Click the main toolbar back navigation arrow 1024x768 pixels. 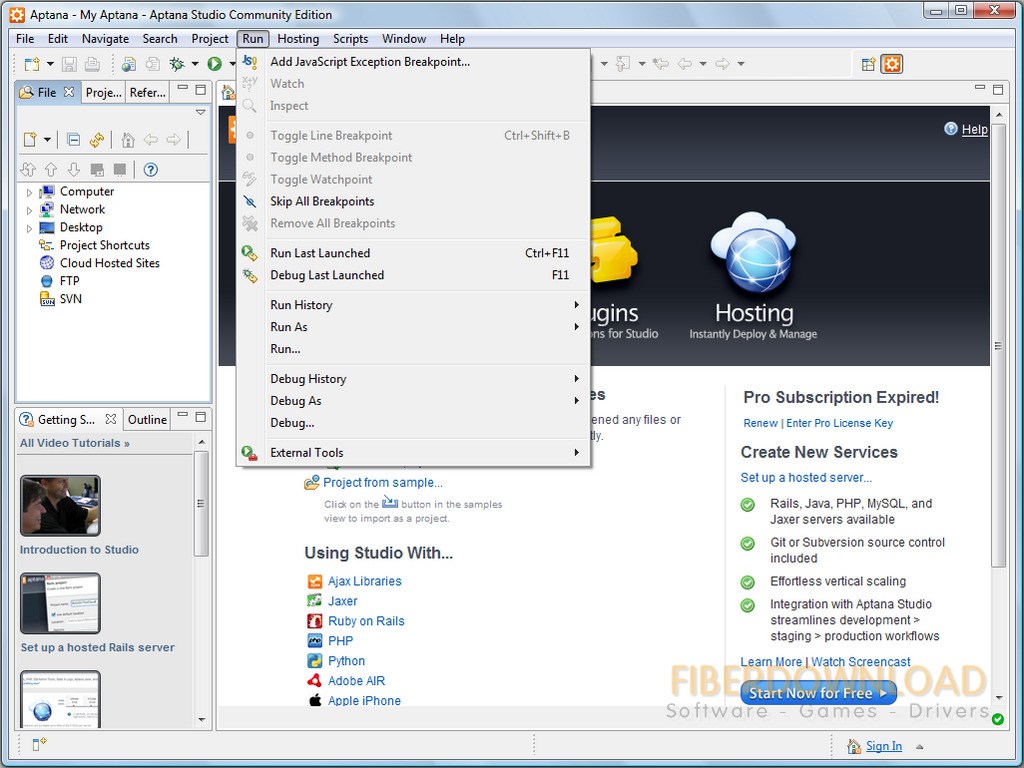[684, 64]
